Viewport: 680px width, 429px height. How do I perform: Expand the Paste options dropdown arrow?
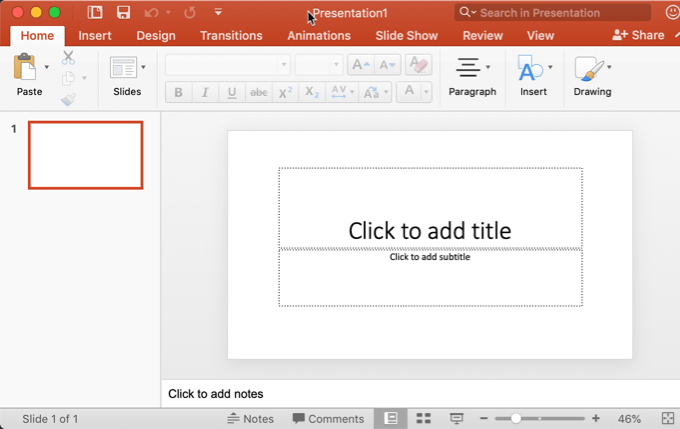point(47,68)
